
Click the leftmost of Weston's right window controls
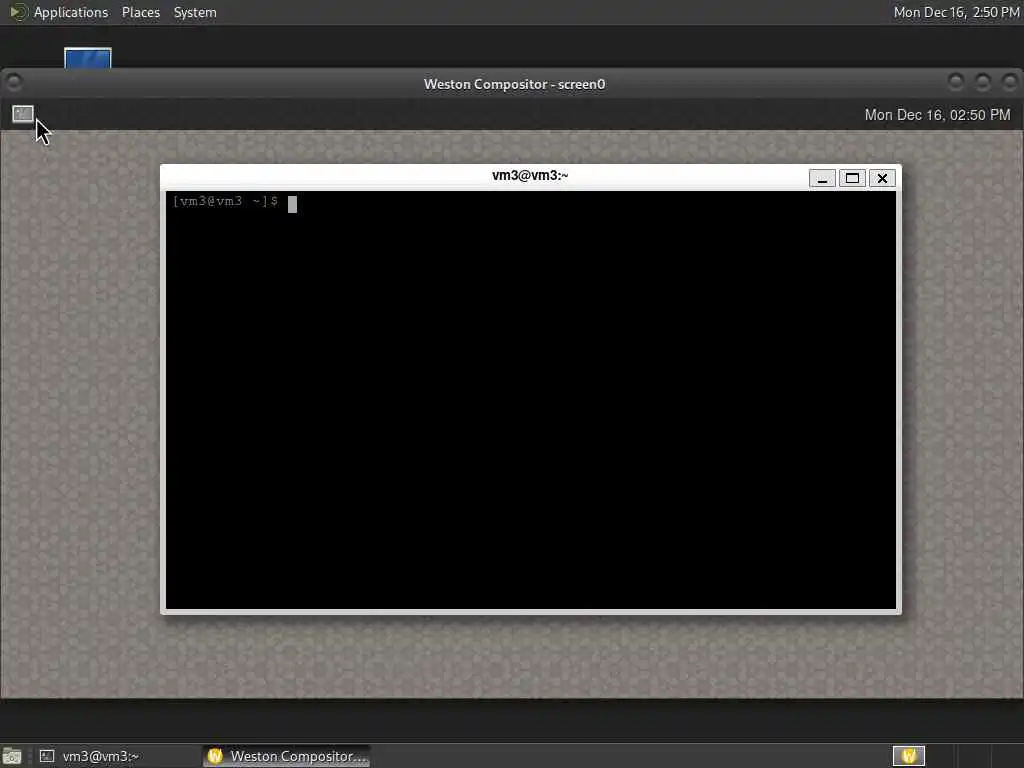pos(956,82)
